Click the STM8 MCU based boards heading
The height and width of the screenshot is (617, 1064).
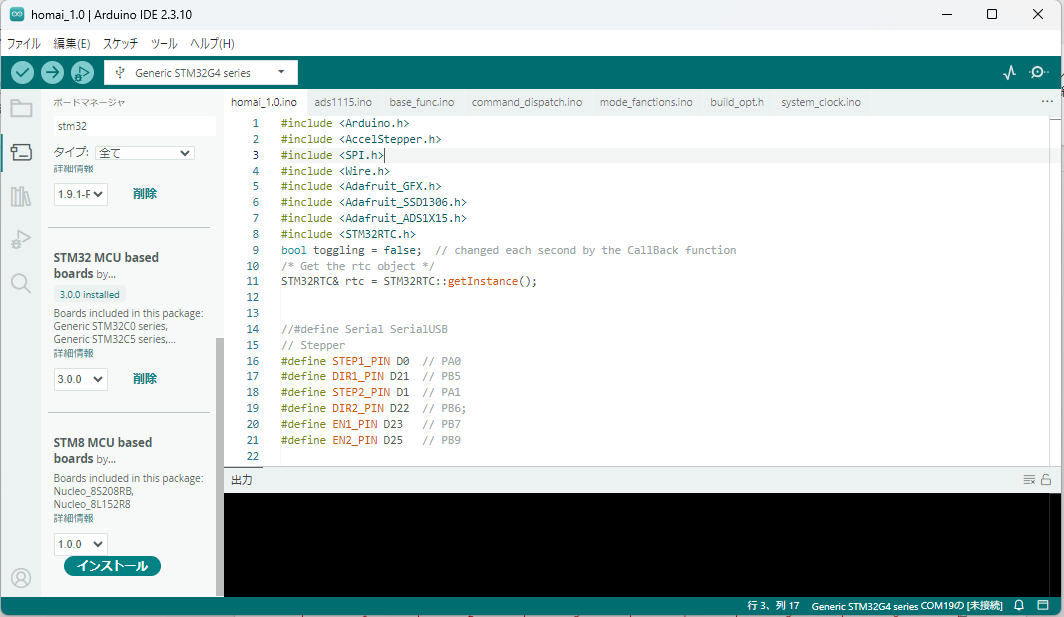(102, 450)
